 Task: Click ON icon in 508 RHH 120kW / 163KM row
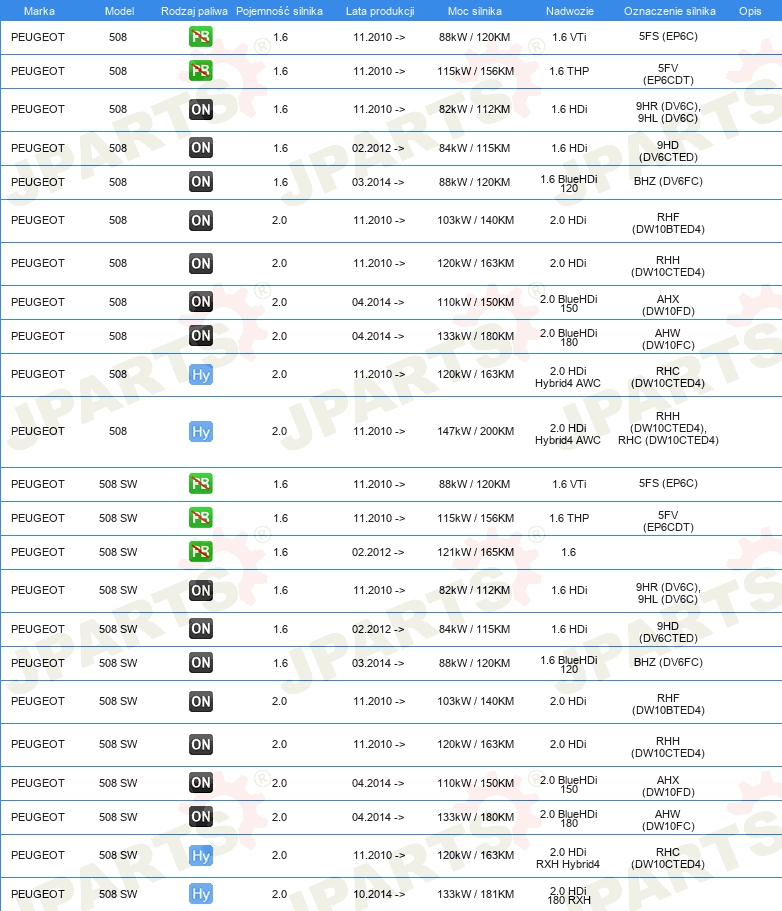tap(200, 263)
